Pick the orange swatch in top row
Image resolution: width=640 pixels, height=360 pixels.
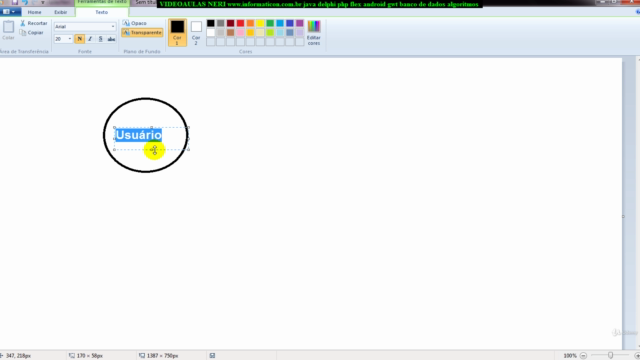click(250, 23)
